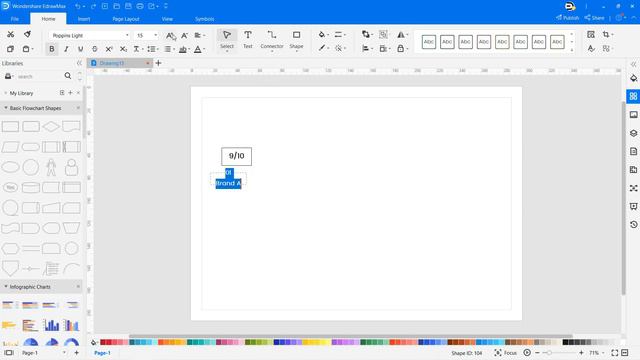The image size is (640, 360).
Task: Open the Theme fill panel in right sidebar
Action: point(633,78)
